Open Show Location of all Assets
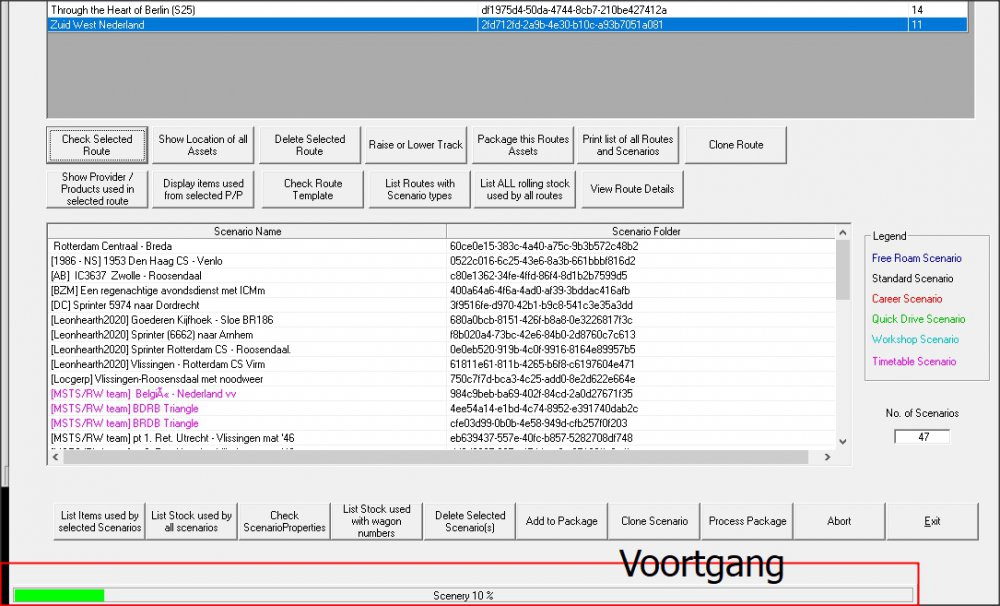 point(203,145)
